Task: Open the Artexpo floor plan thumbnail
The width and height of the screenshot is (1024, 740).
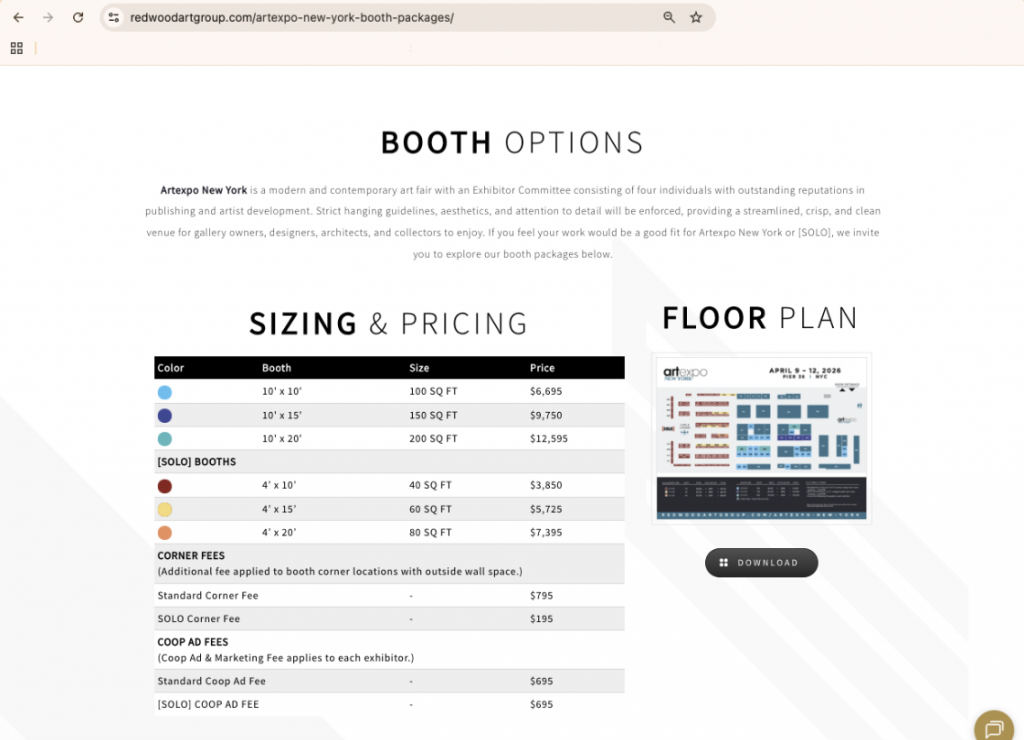Action: (761, 437)
